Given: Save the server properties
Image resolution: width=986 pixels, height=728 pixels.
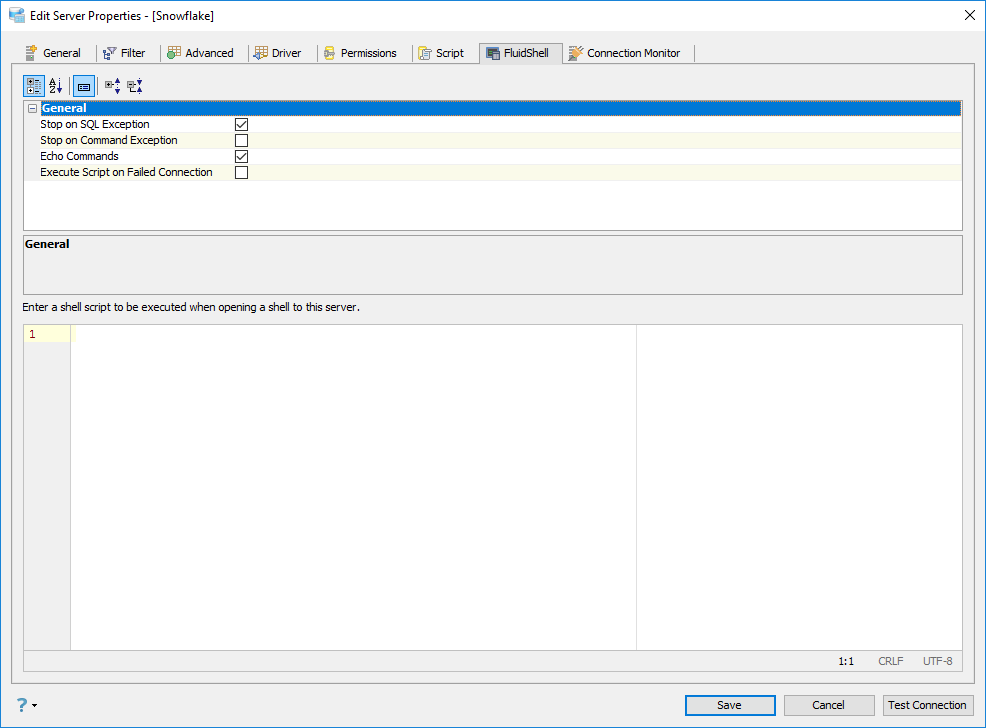Looking at the screenshot, I should 729,705.
